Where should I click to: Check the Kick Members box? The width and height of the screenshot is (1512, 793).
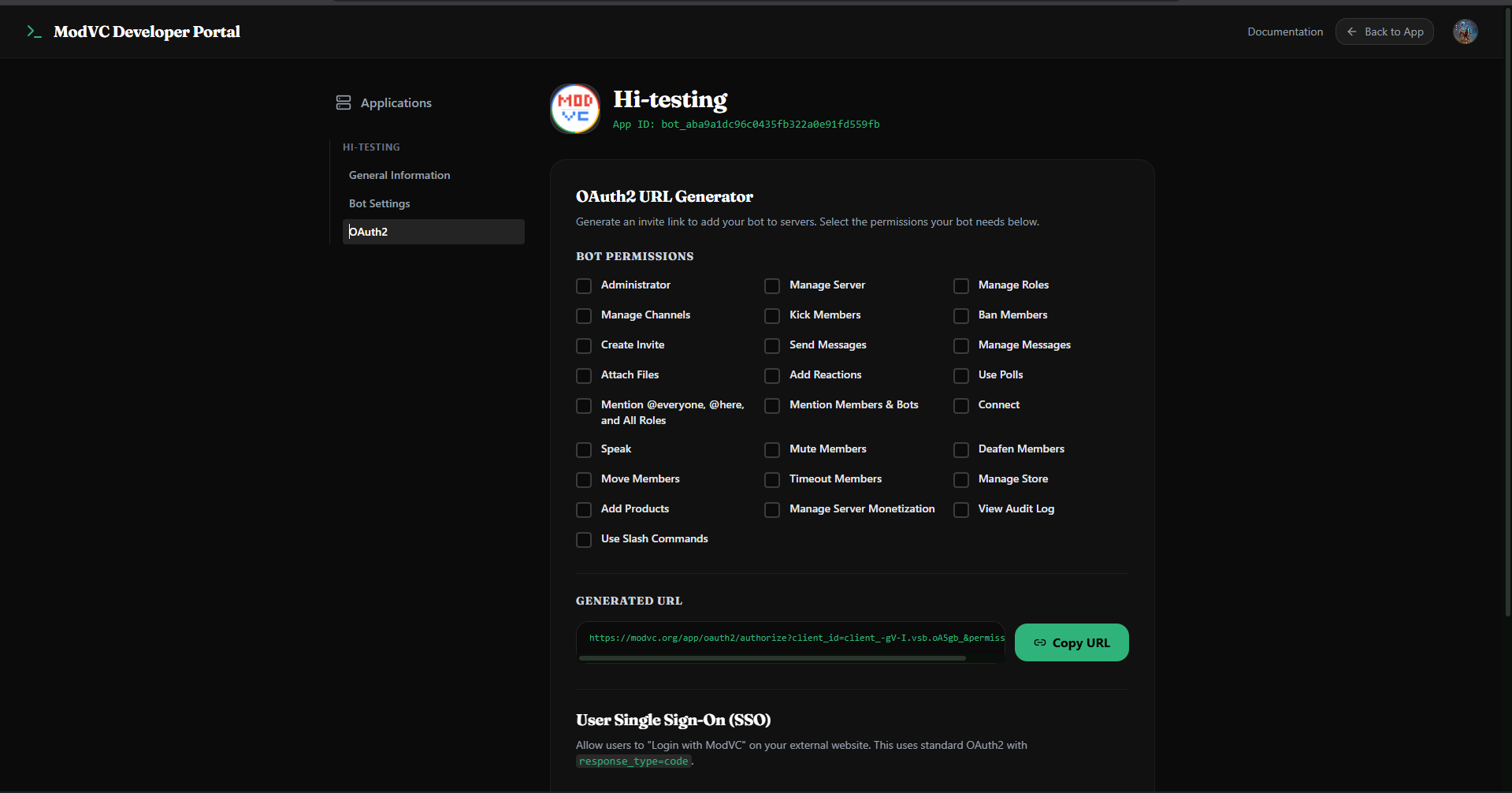(x=772, y=315)
